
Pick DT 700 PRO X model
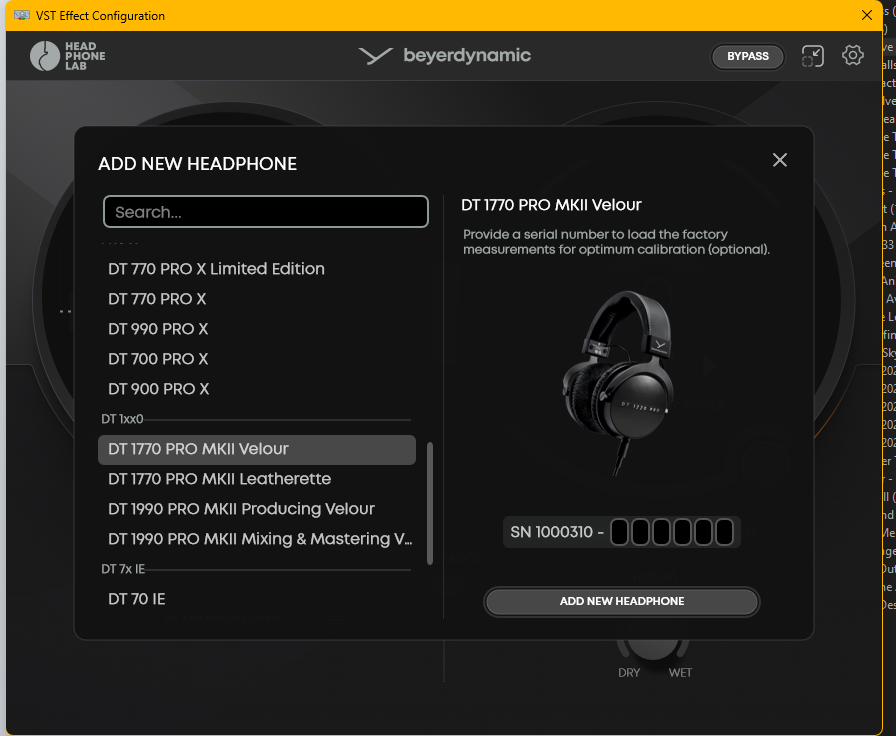[x=158, y=359]
